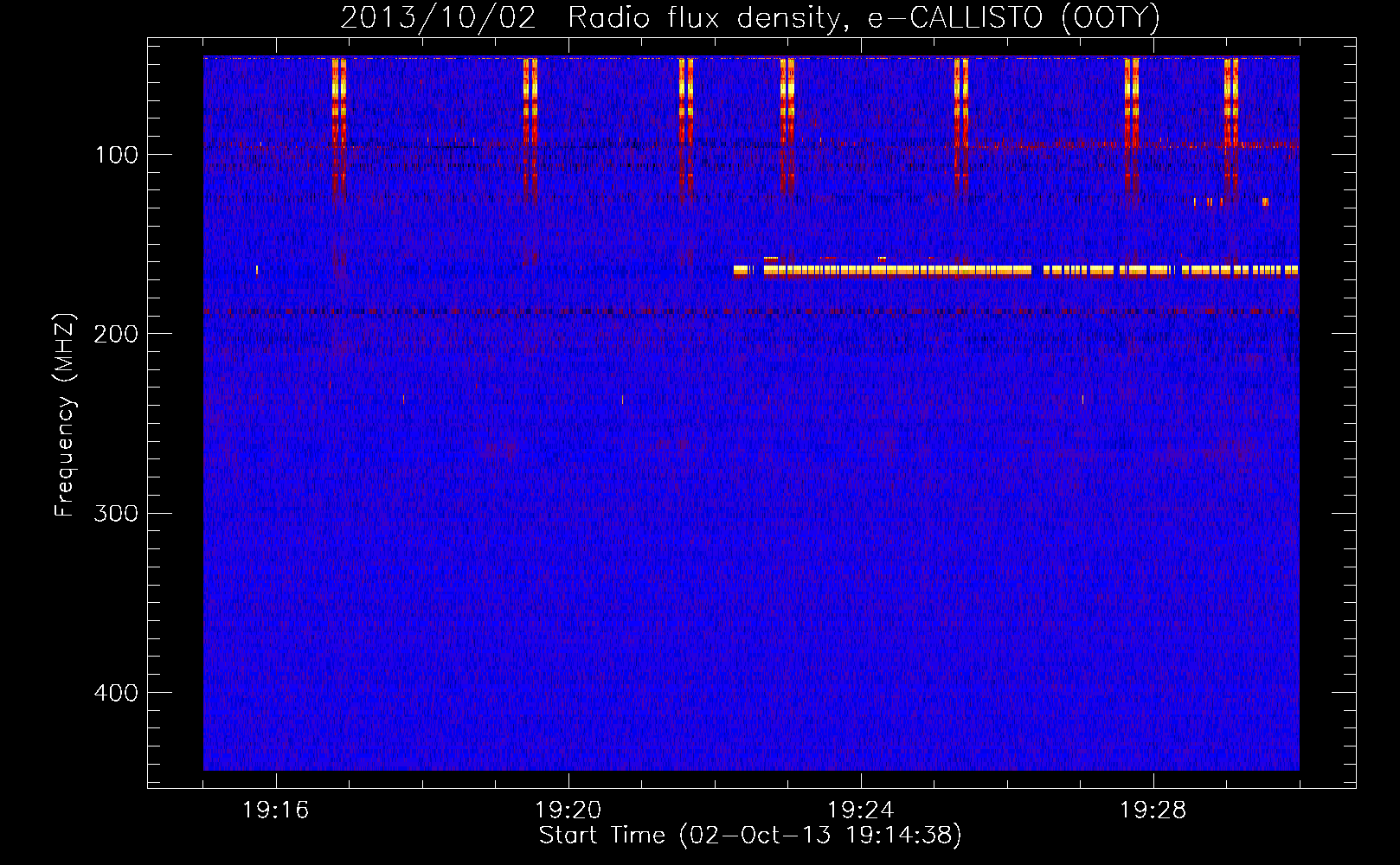Click the 100 frequency tick label

[116, 155]
